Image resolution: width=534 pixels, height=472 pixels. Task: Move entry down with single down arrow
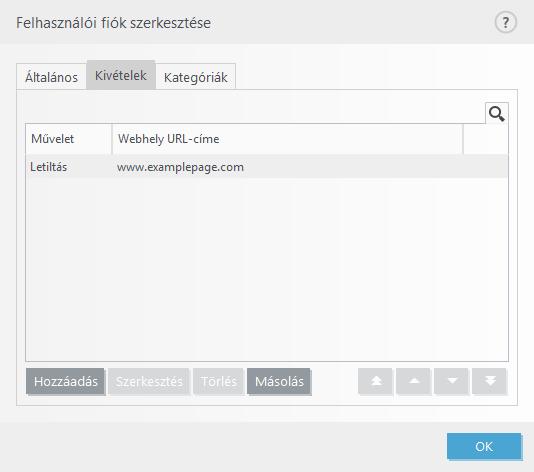tap(452, 381)
